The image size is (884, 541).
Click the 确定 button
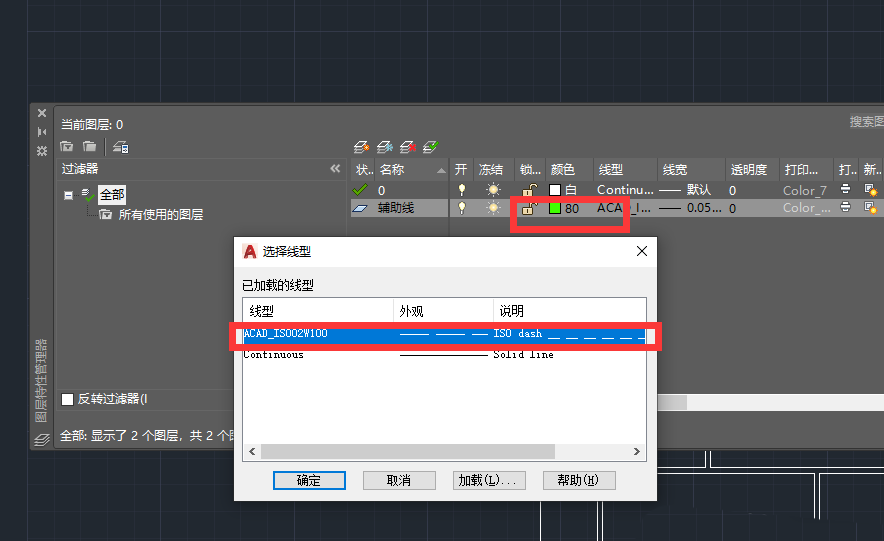tap(309, 480)
